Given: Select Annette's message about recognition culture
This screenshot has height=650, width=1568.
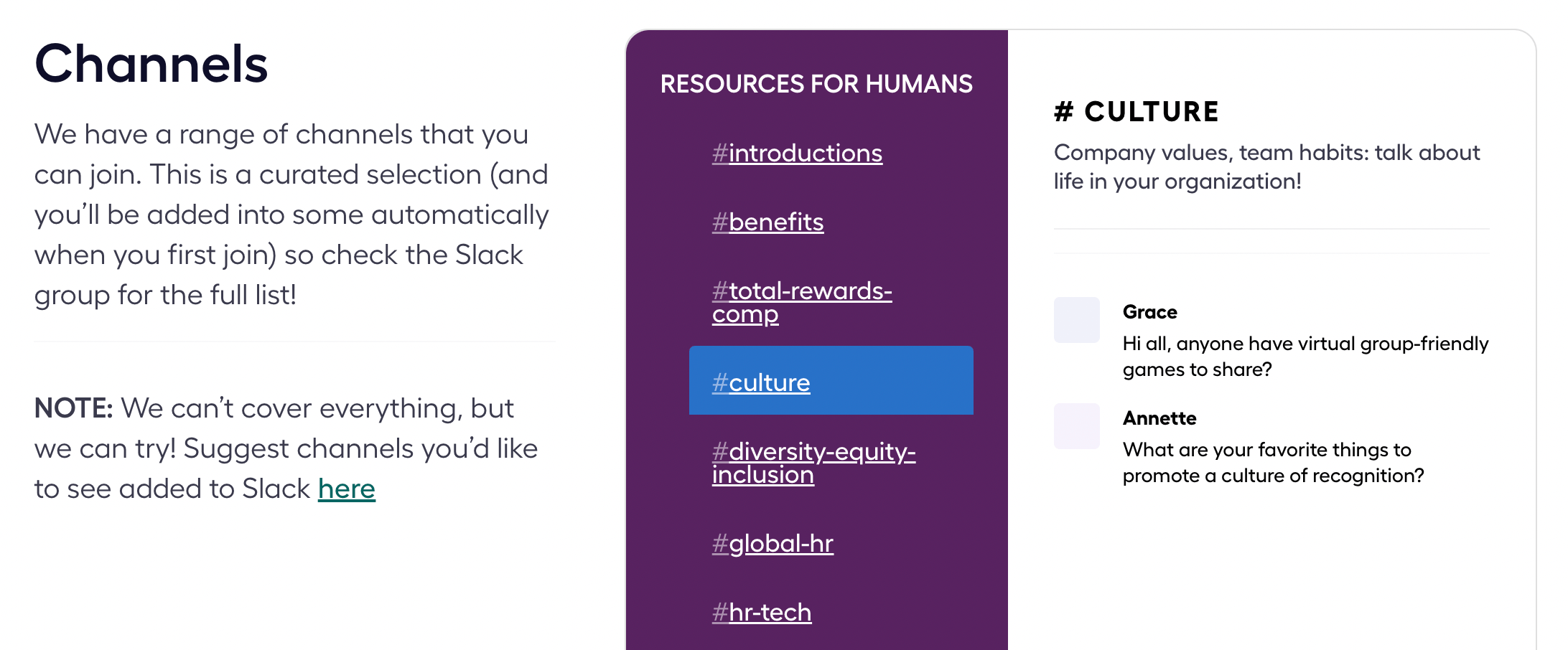Looking at the screenshot, I should (x=1272, y=463).
